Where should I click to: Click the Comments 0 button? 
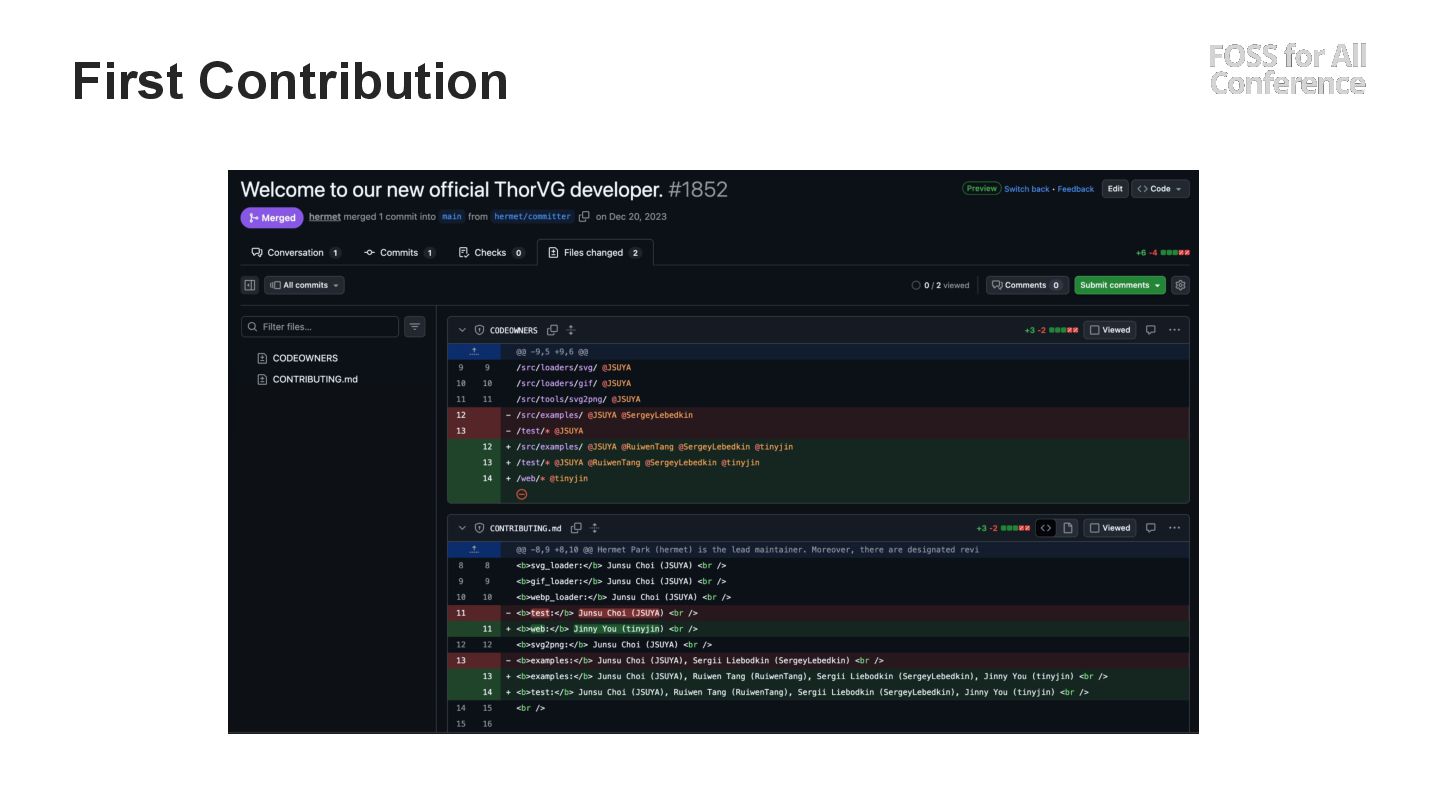pos(1027,285)
